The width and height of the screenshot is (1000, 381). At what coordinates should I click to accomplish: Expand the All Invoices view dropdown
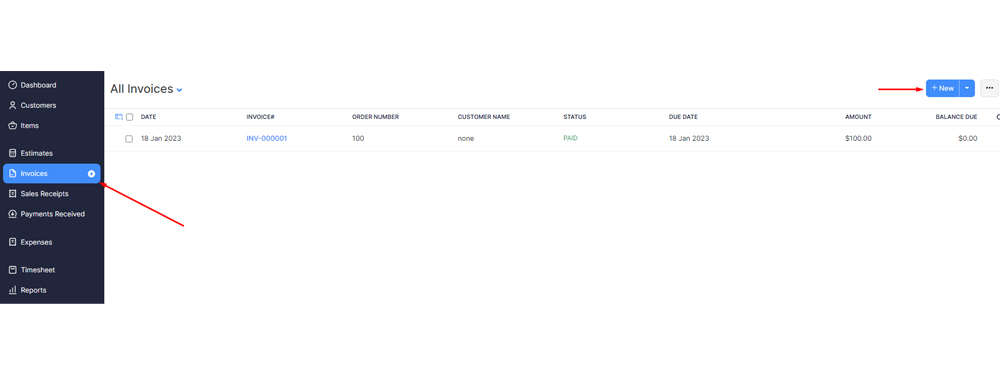179,90
